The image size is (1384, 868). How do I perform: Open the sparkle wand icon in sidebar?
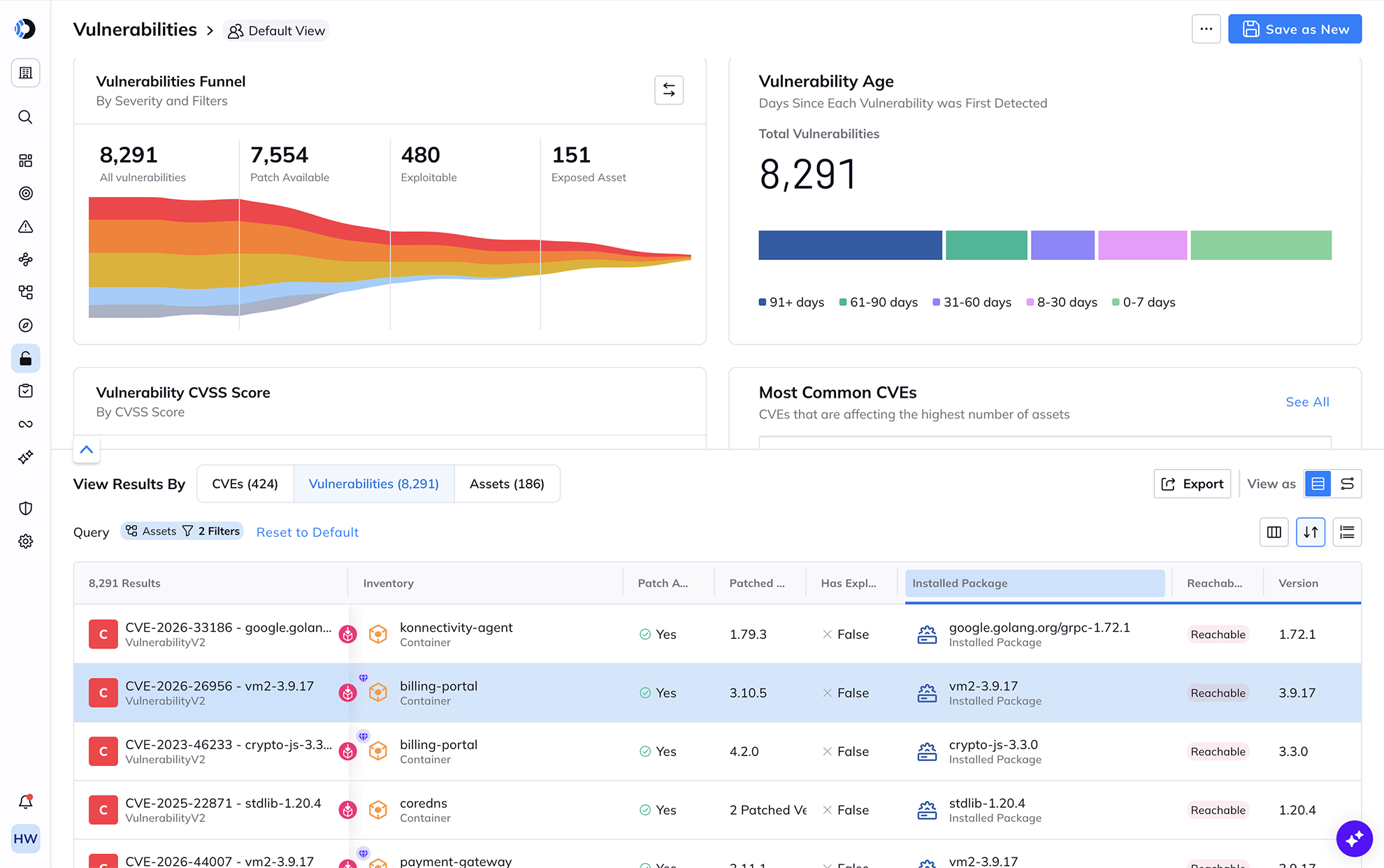point(26,457)
